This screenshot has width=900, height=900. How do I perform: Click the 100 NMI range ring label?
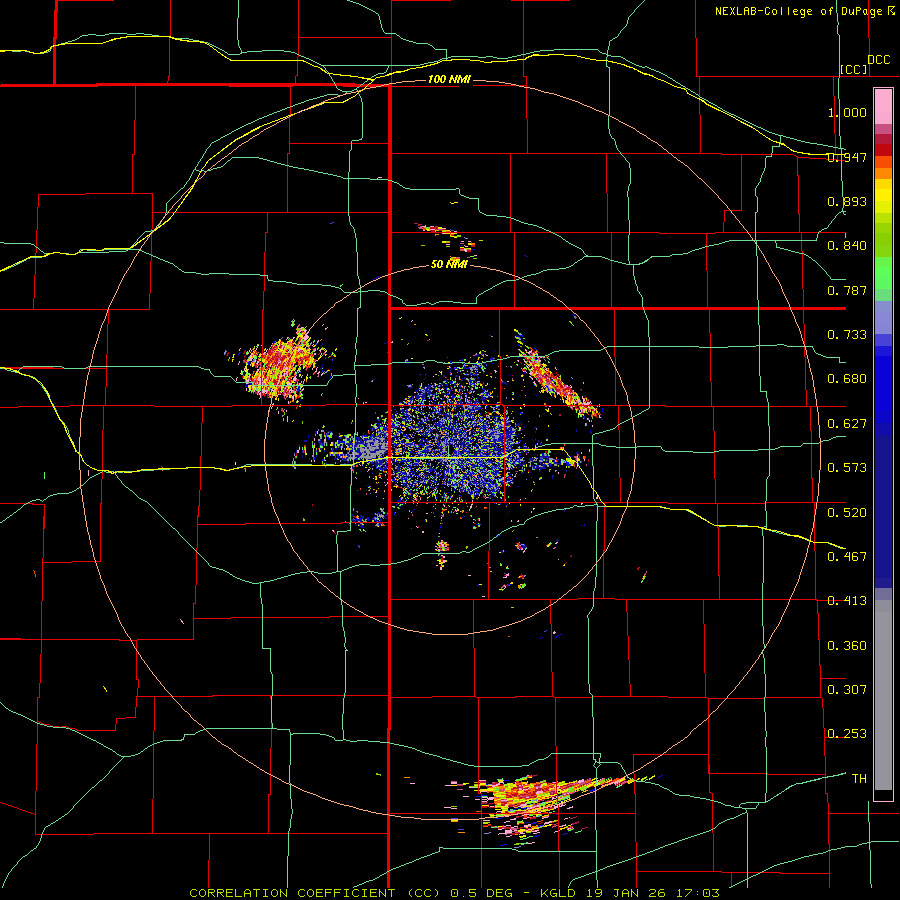point(449,79)
